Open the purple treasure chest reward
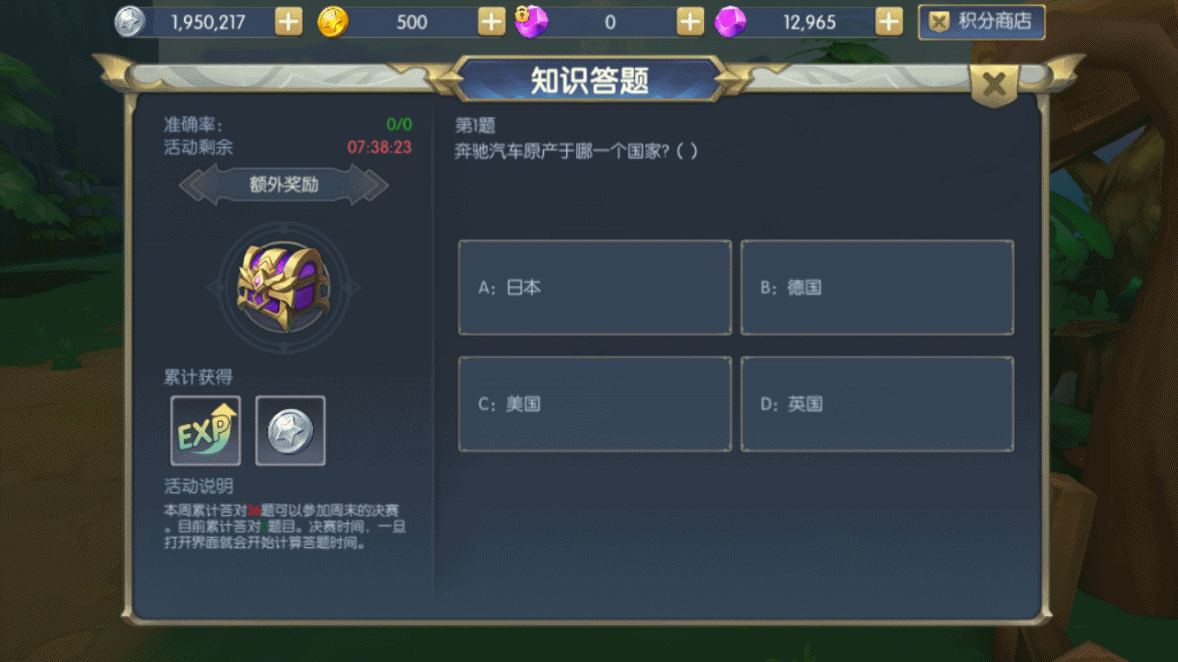 284,287
